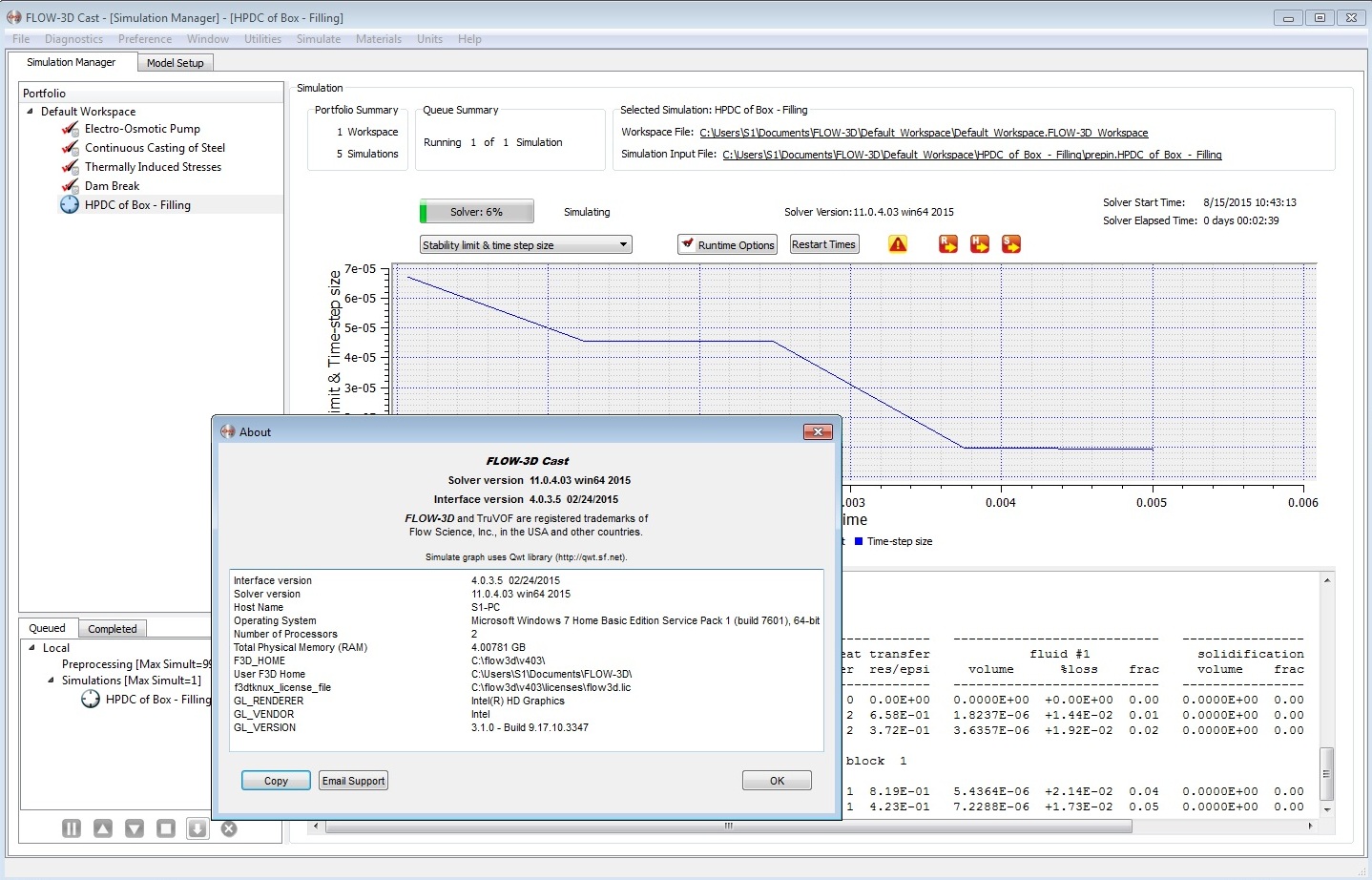Screen dimensions: 1372x880
Task: Click the Runtime Options button
Action: pyautogui.click(x=727, y=245)
